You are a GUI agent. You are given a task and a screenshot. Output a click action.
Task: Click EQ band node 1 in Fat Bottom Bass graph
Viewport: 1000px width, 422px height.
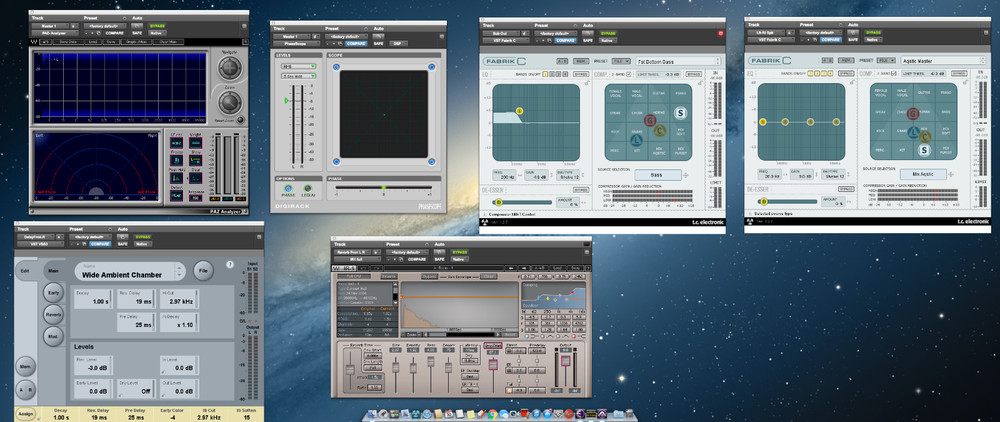pos(520,111)
